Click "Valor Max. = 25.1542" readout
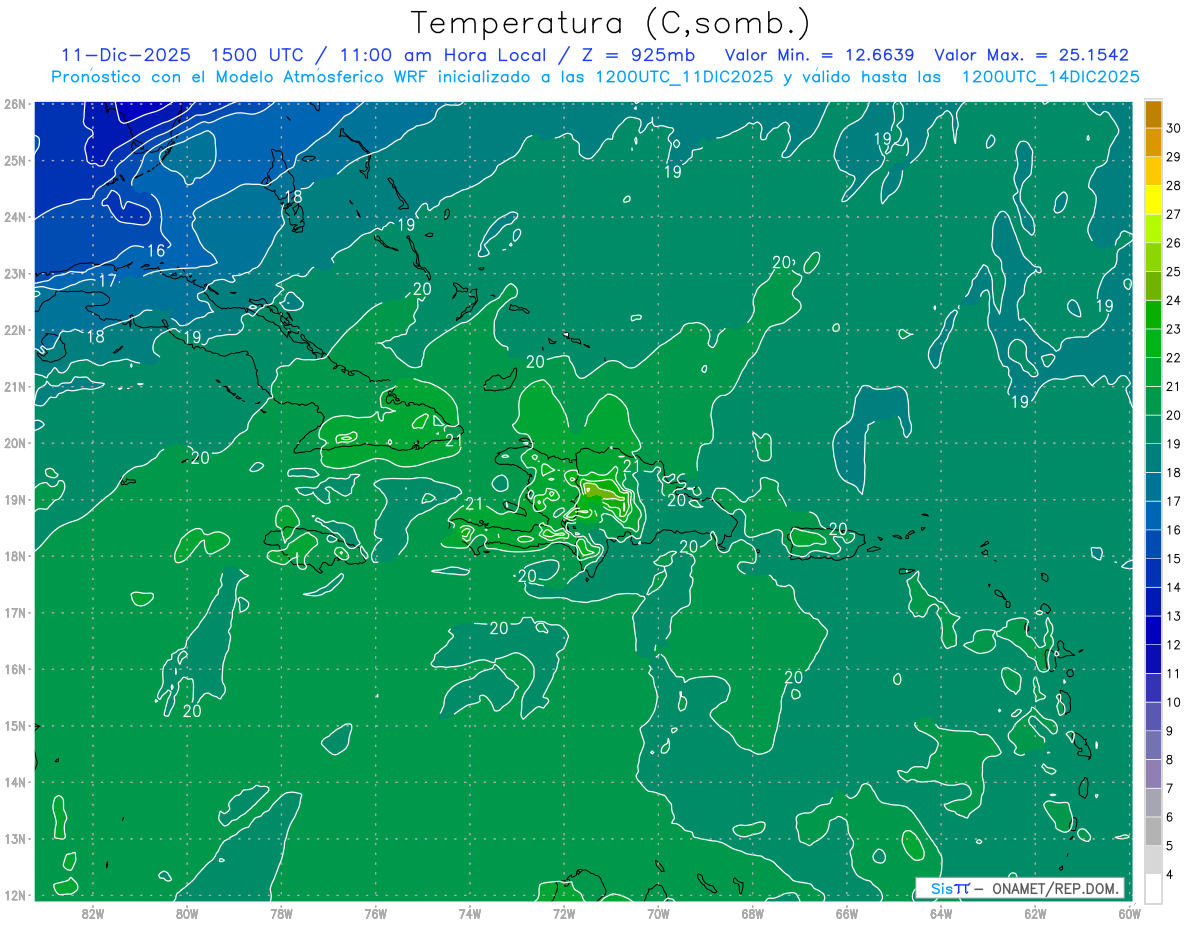The image size is (1200, 927). coord(1031,55)
